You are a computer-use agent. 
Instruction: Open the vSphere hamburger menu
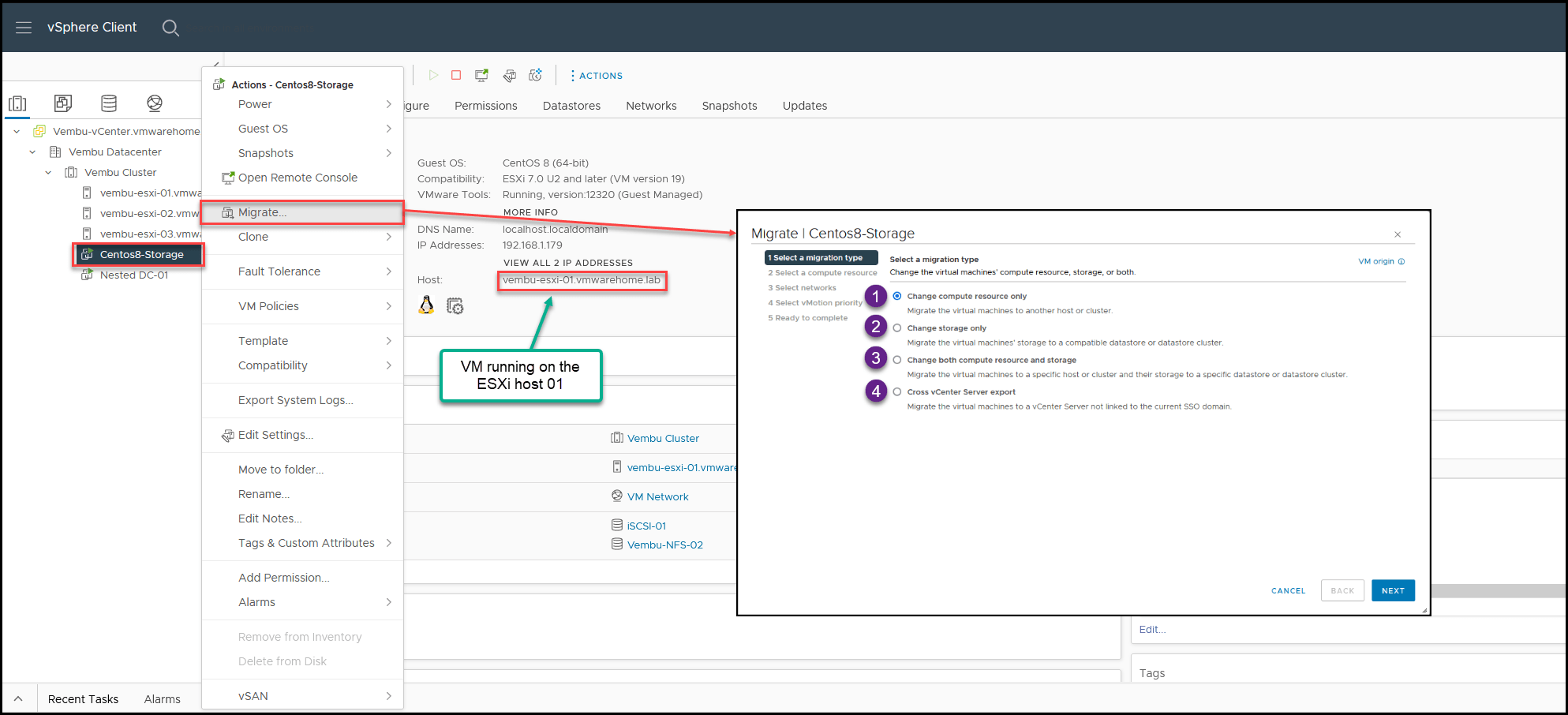coord(24,28)
